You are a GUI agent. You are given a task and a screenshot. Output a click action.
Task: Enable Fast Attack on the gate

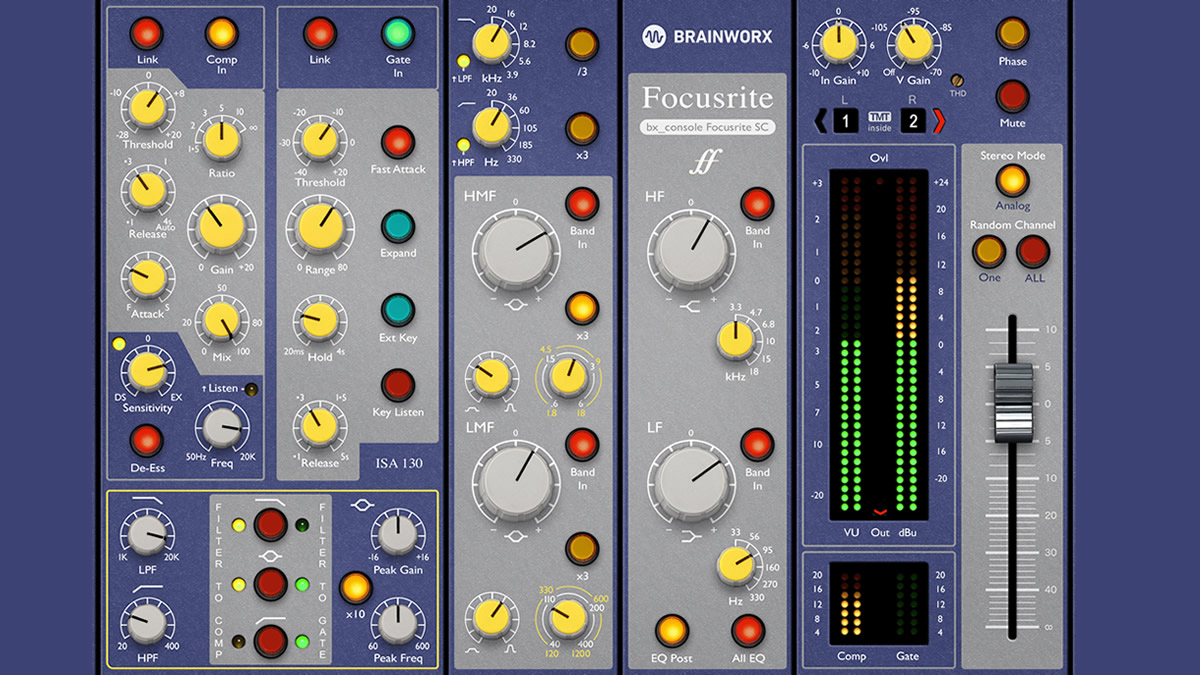tap(398, 142)
